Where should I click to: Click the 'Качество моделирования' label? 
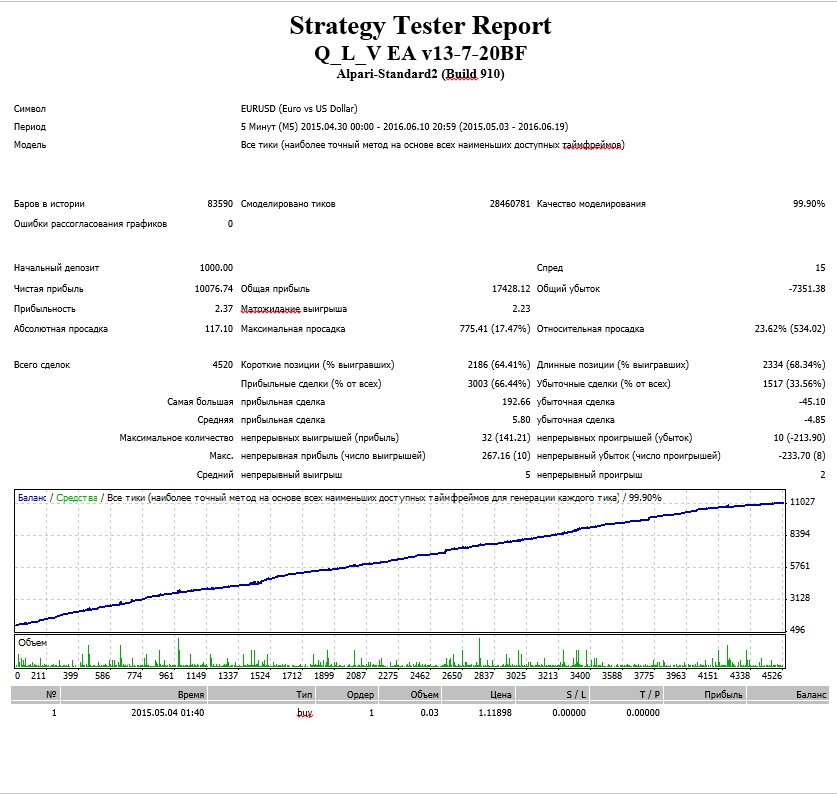pos(591,203)
